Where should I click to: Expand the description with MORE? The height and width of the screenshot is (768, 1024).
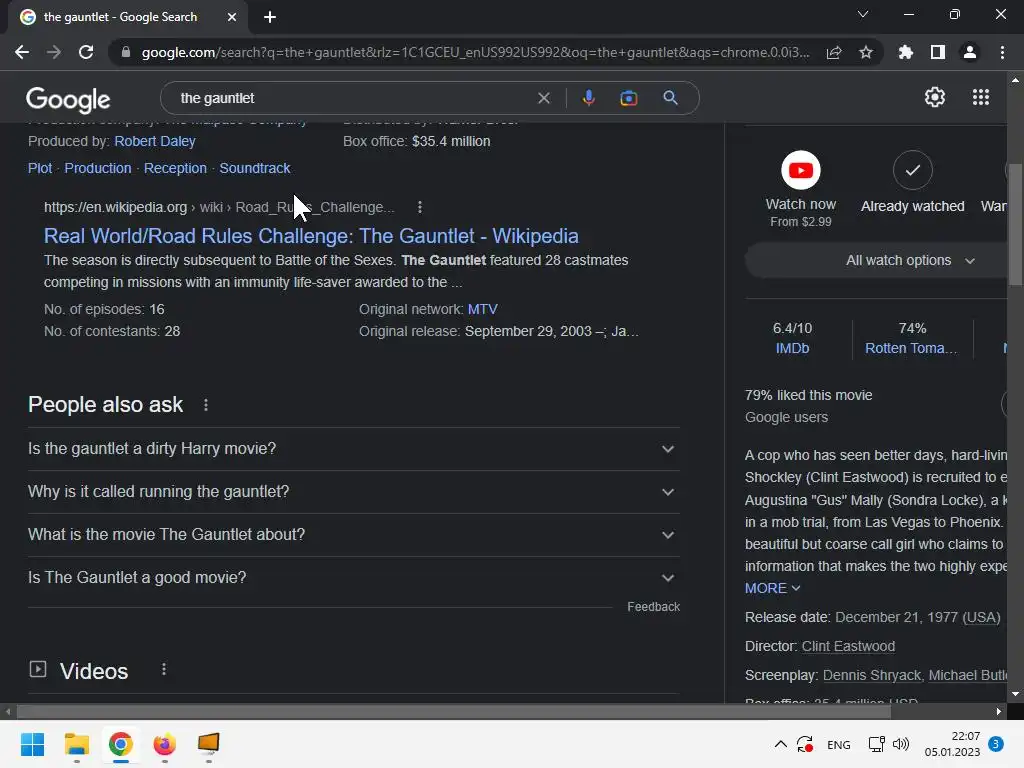[772, 588]
